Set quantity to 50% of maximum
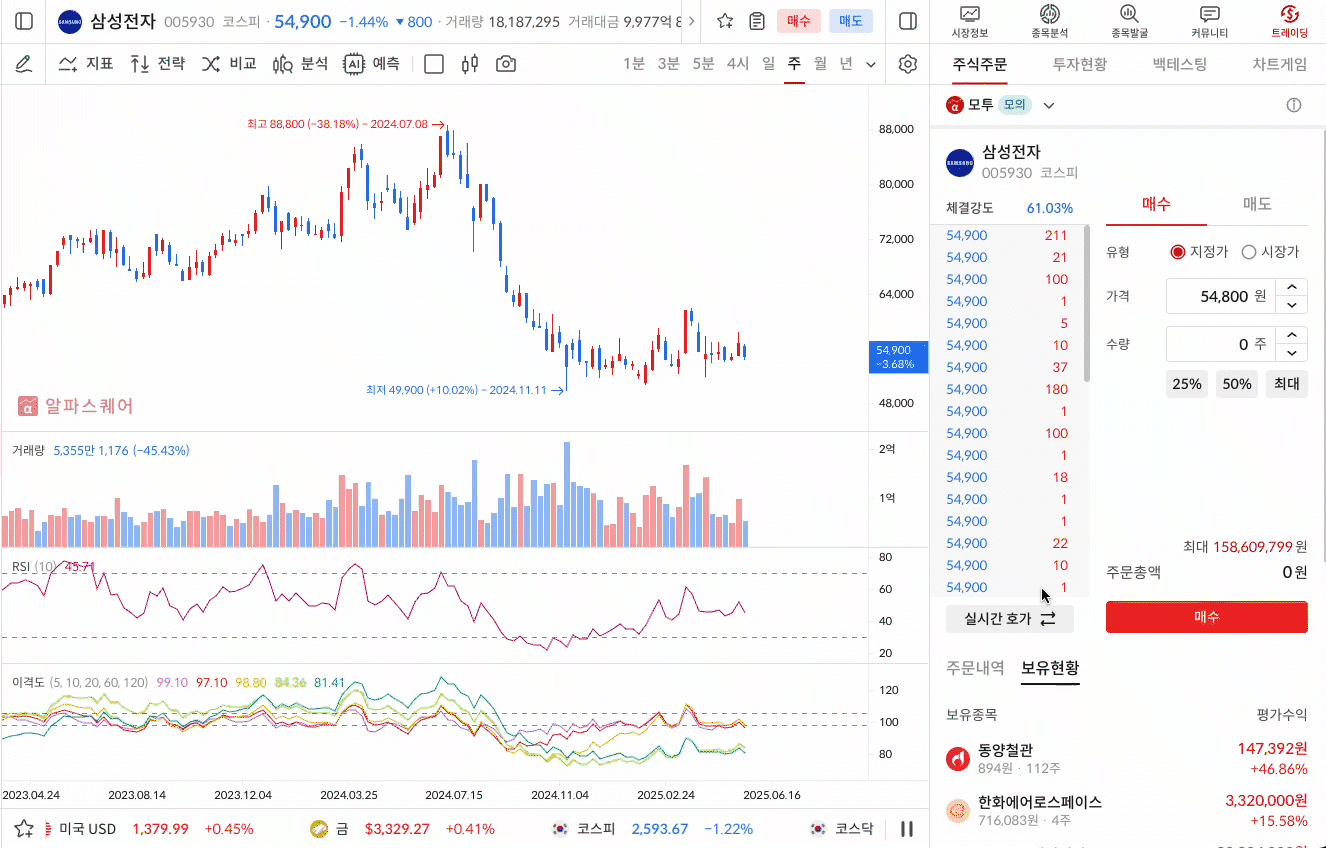The height and width of the screenshot is (848, 1326). pos(1237,384)
